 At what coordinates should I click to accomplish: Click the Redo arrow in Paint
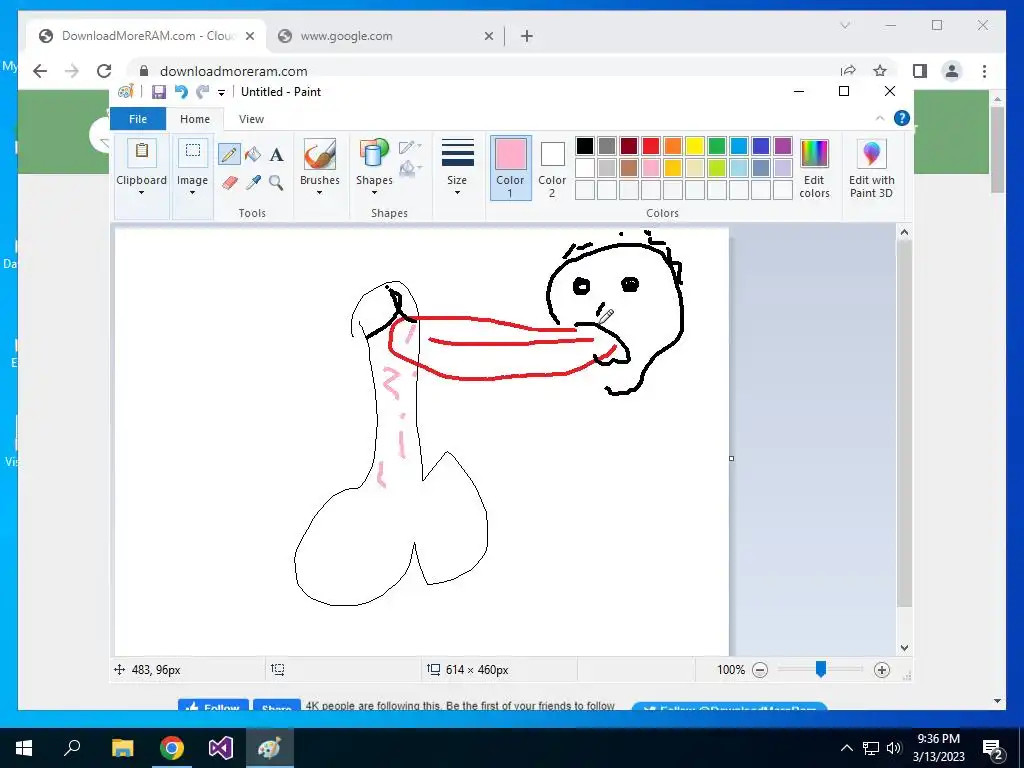(203, 92)
